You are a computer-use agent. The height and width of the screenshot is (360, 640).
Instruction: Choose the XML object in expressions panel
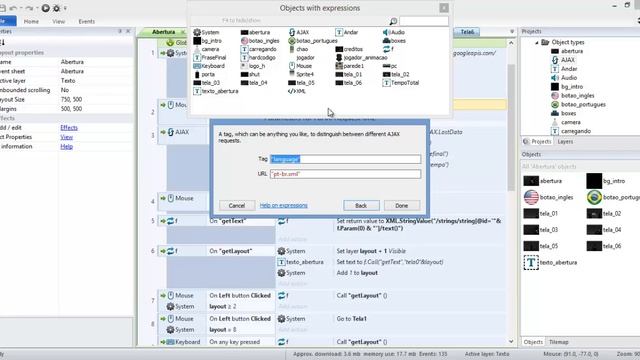[x=297, y=91]
